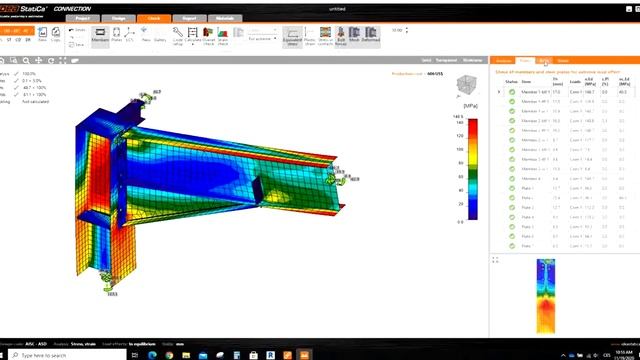The width and height of the screenshot is (640, 360).
Task: Click the Analysis result tab
Action: 503,60
